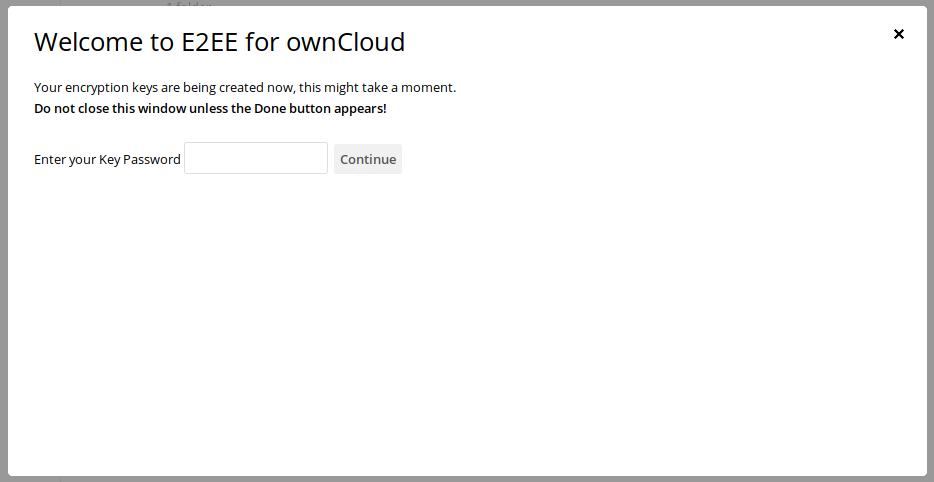Image resolution: width=934 pixels, height=482 pixels.
Task: Click the 'Do not close this window' warning text
Action: [210, 108]
